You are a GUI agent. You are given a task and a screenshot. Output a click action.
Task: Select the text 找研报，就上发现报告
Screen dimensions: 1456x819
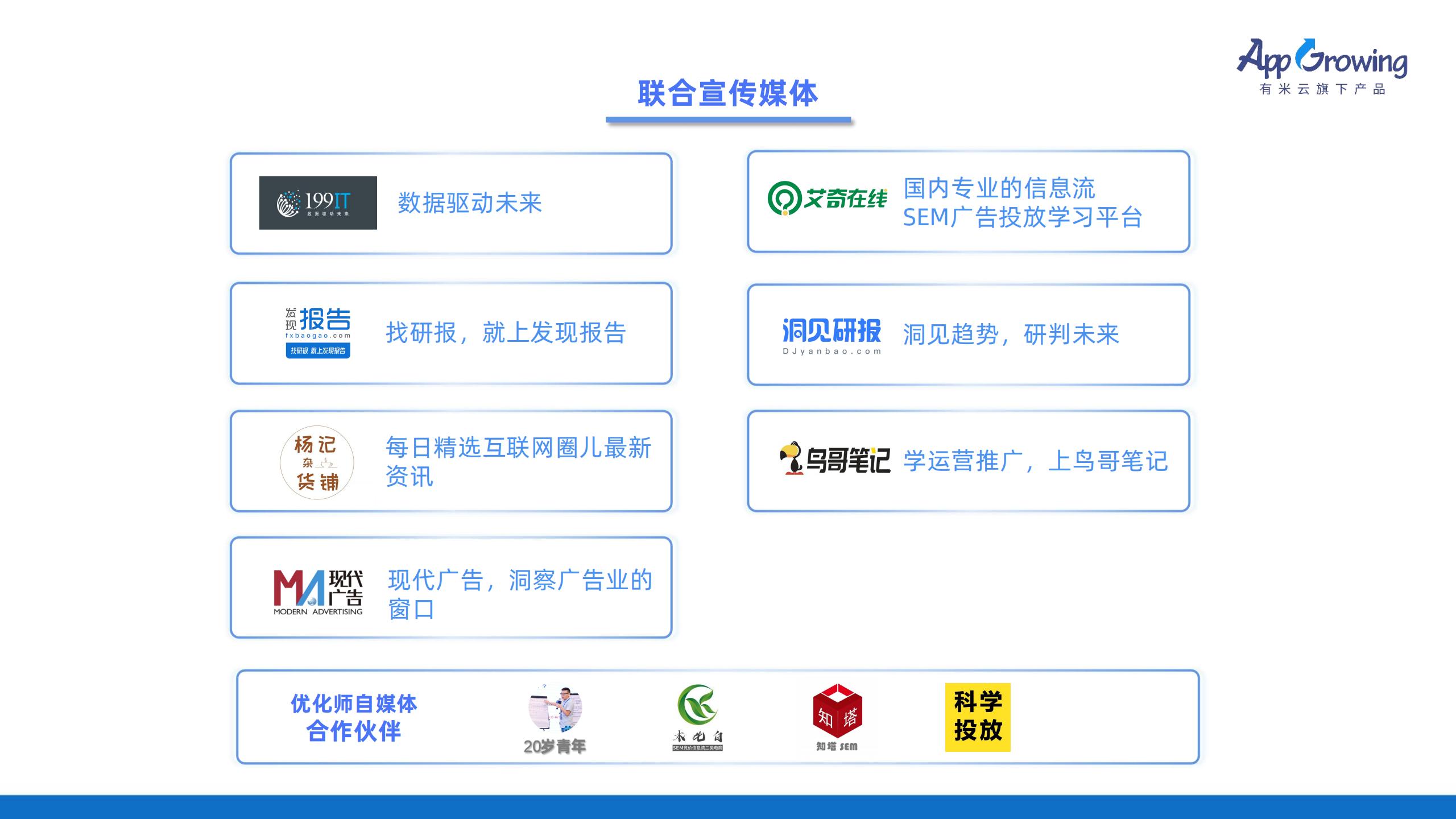(x=506, y=333)
